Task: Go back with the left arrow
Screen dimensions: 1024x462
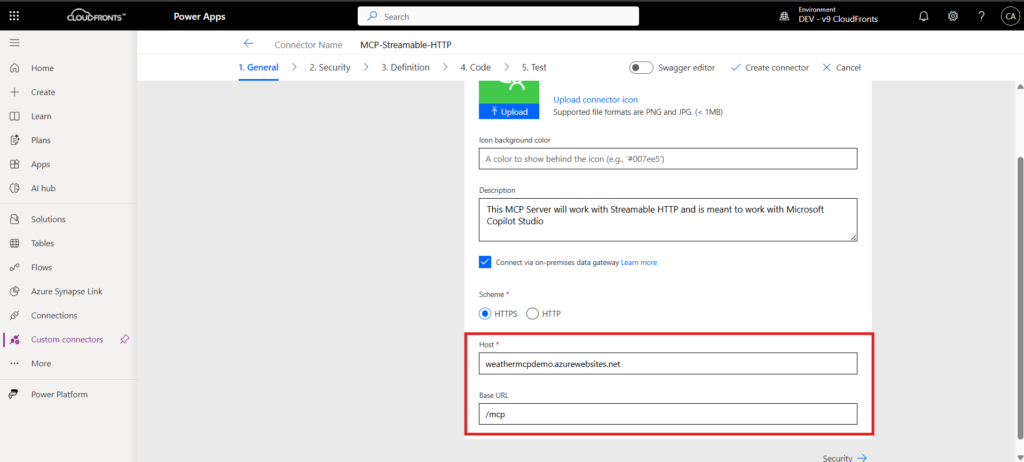Action: pyautogui.click(x=248, y=44)
